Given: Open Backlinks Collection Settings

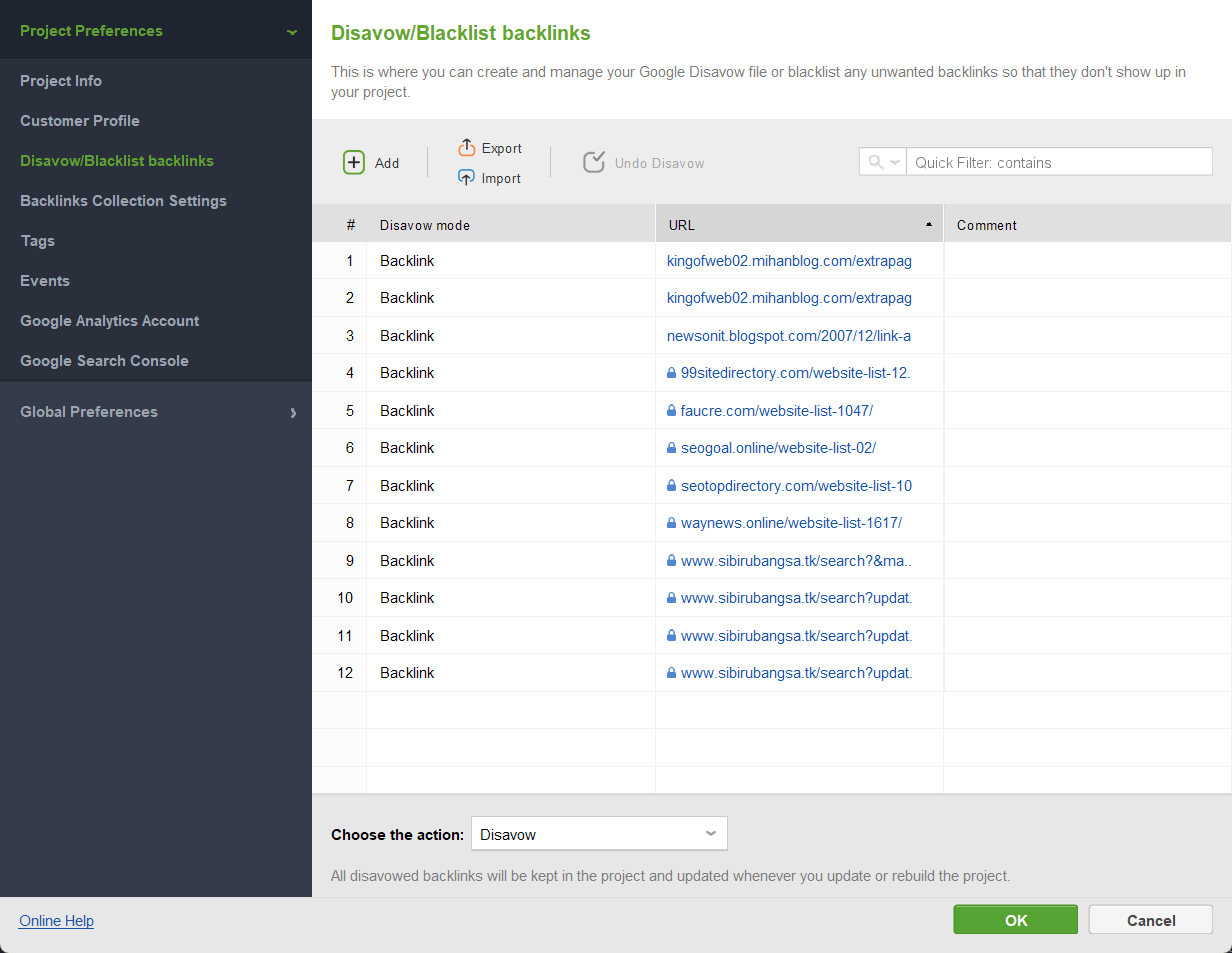Looking at the screenshot, I should click(123, 201).
